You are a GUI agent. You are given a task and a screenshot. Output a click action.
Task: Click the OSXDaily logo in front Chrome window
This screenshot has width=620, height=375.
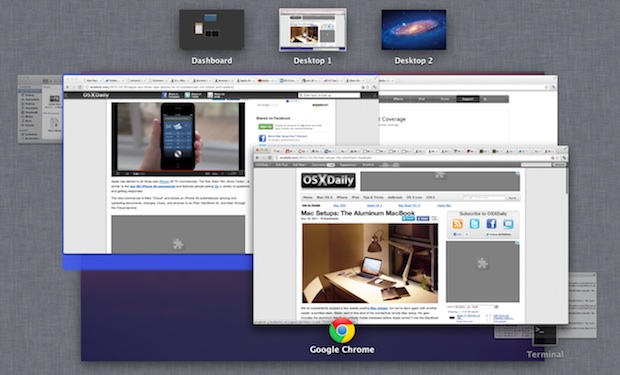328,181
